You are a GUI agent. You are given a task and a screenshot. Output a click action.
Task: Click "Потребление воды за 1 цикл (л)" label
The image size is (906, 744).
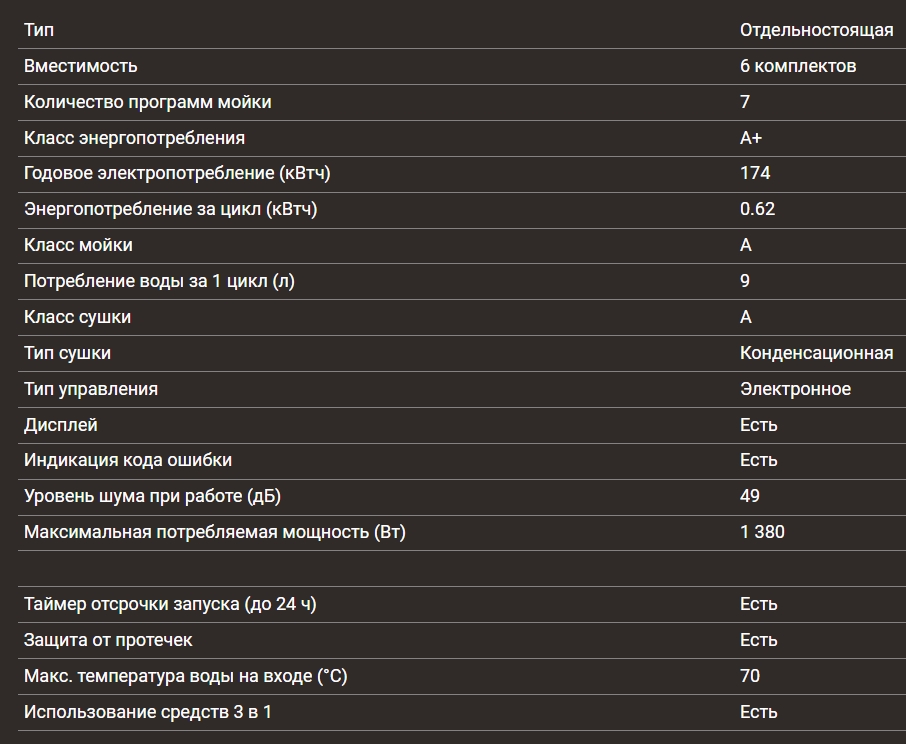pyautogui.click(x=159, y=281)
